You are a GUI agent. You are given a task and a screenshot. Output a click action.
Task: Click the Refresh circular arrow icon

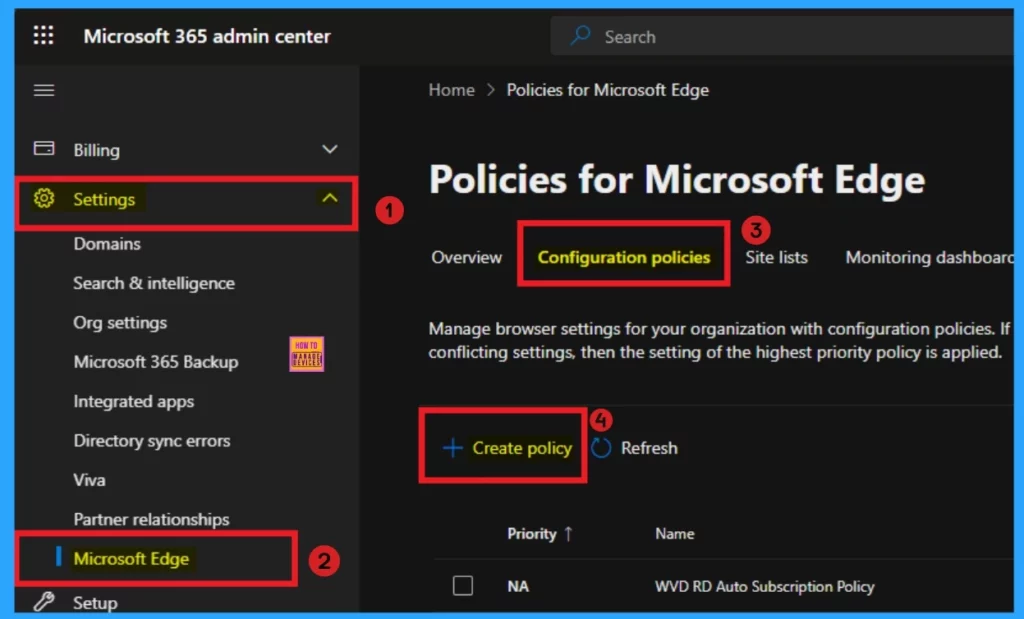(601, 448)
